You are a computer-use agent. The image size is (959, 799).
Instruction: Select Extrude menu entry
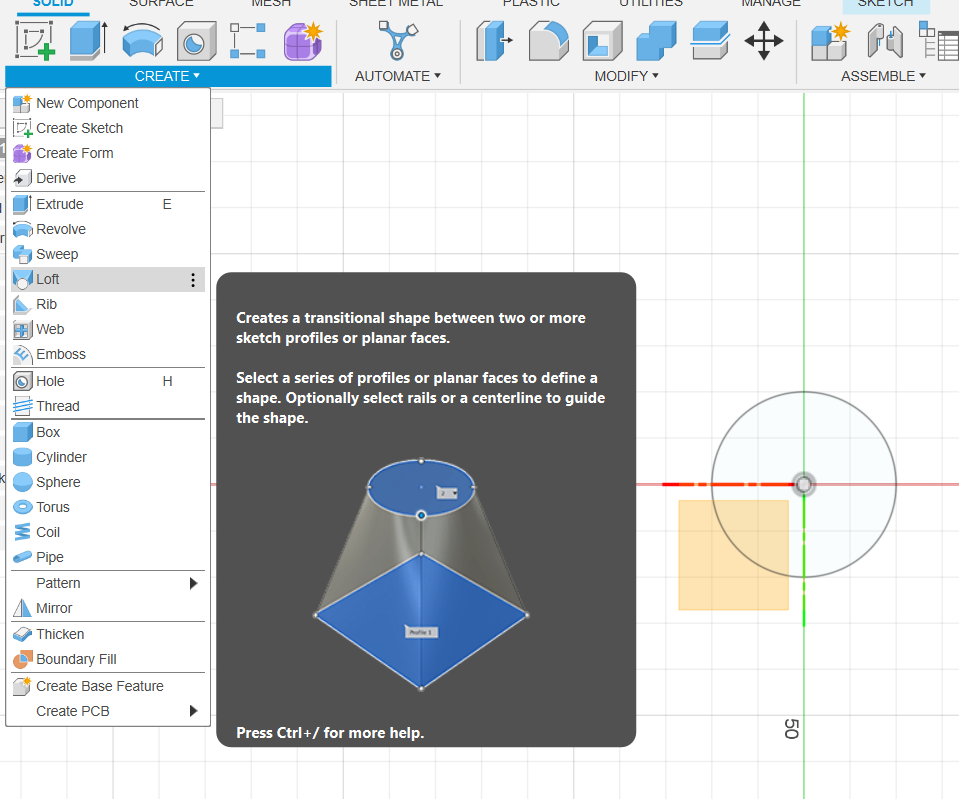click(108, 204)
